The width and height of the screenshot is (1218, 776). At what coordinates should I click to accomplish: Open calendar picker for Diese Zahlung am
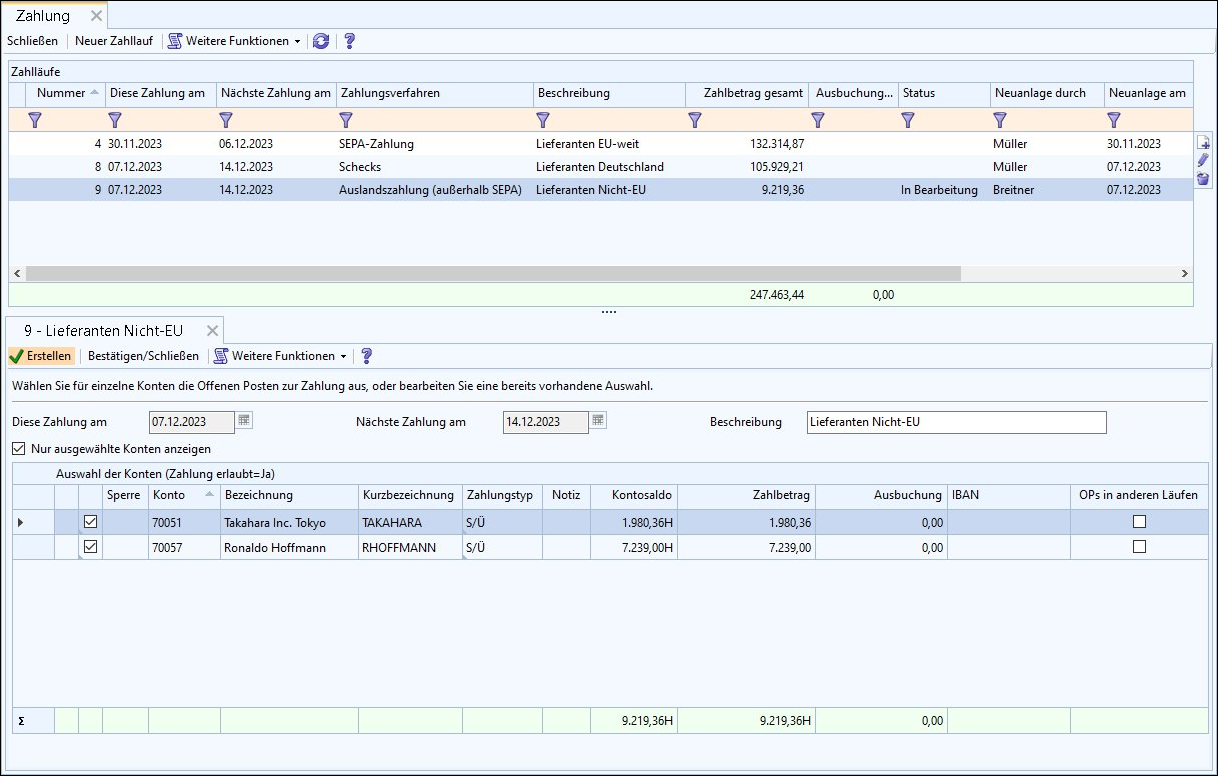[244, 421]
